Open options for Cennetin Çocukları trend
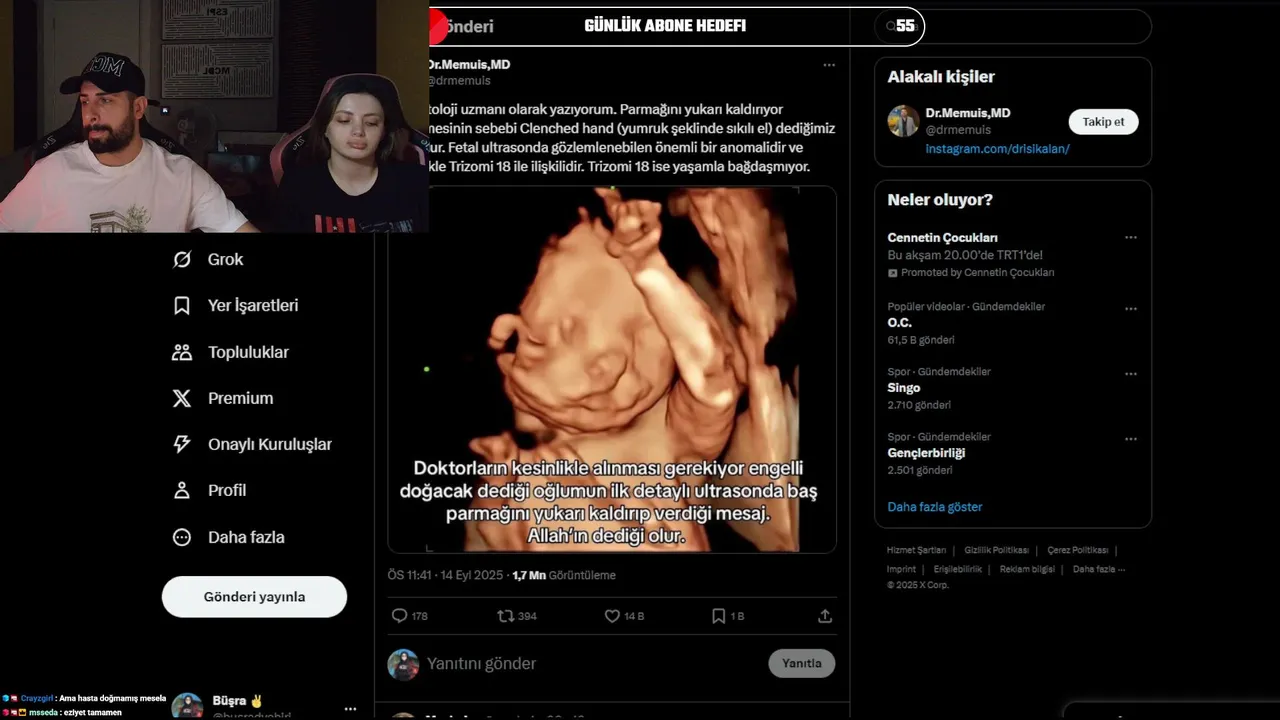The height and width of the screenshot is (720, 1280). [x=1131, y=238]
